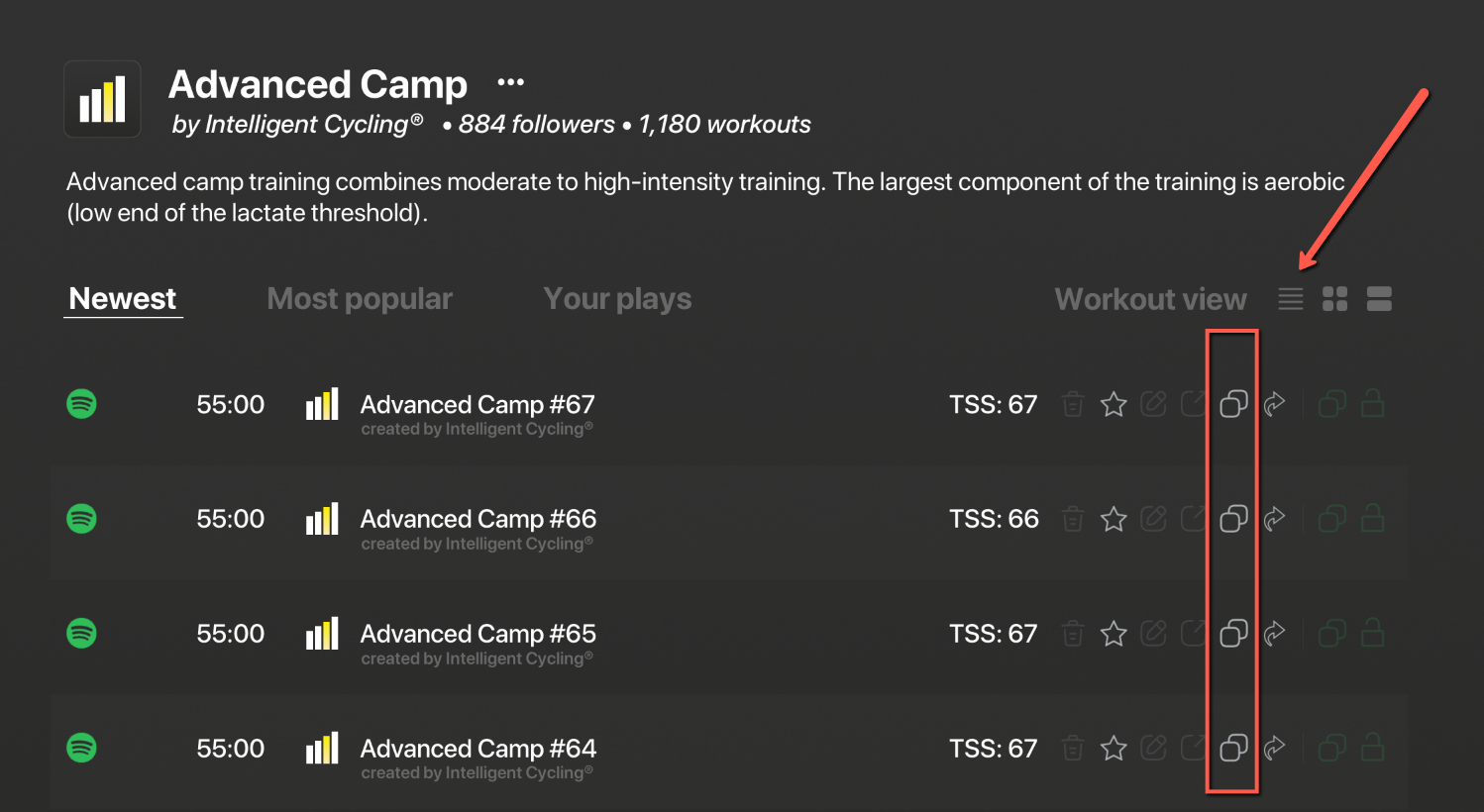Open the three-dot menu beside Advanced Camp
The height and width of the screenshot is (812, 1484).
click(510, 83)
